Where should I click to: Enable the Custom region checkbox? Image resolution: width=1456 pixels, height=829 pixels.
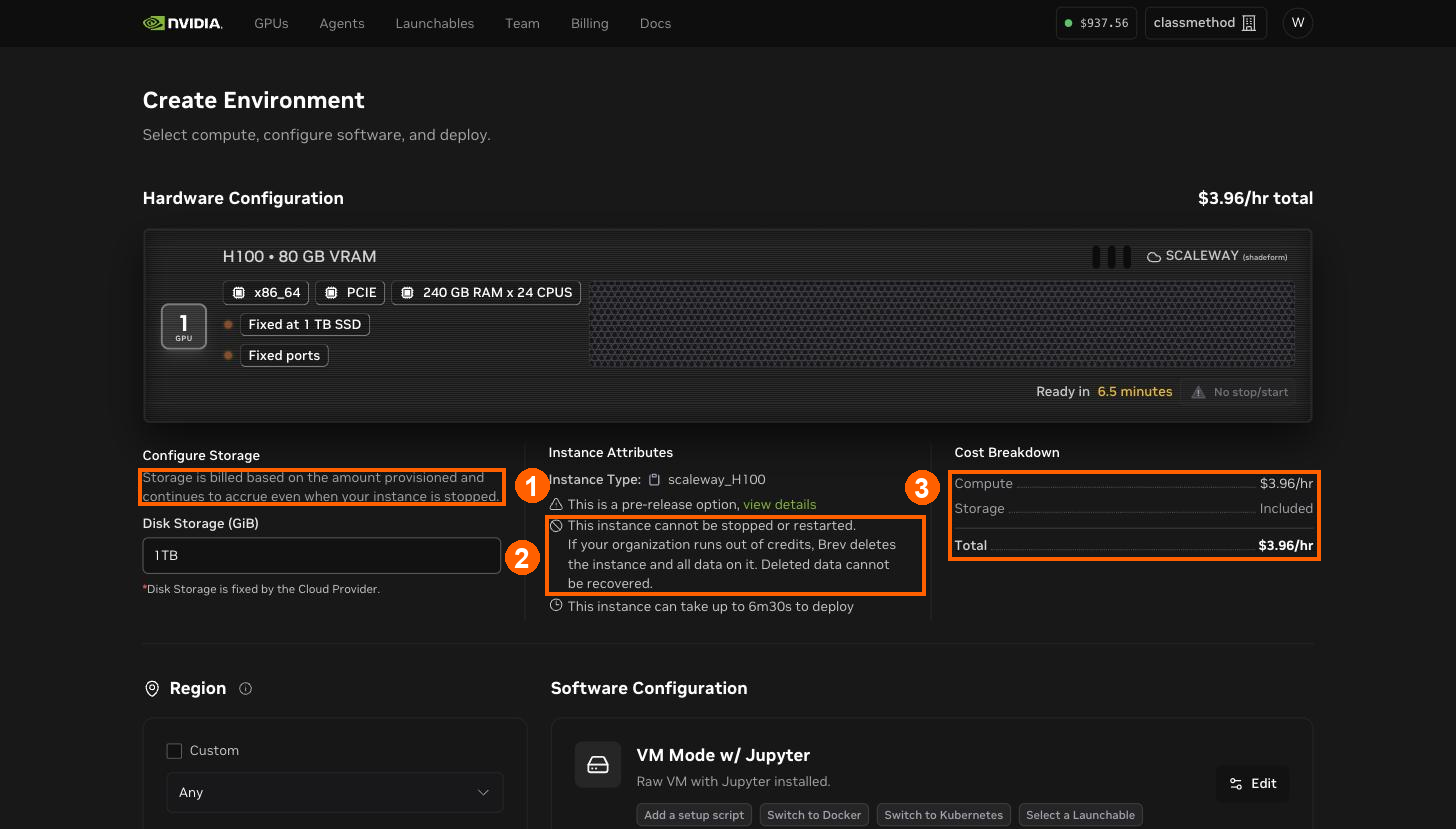(174, 751)
